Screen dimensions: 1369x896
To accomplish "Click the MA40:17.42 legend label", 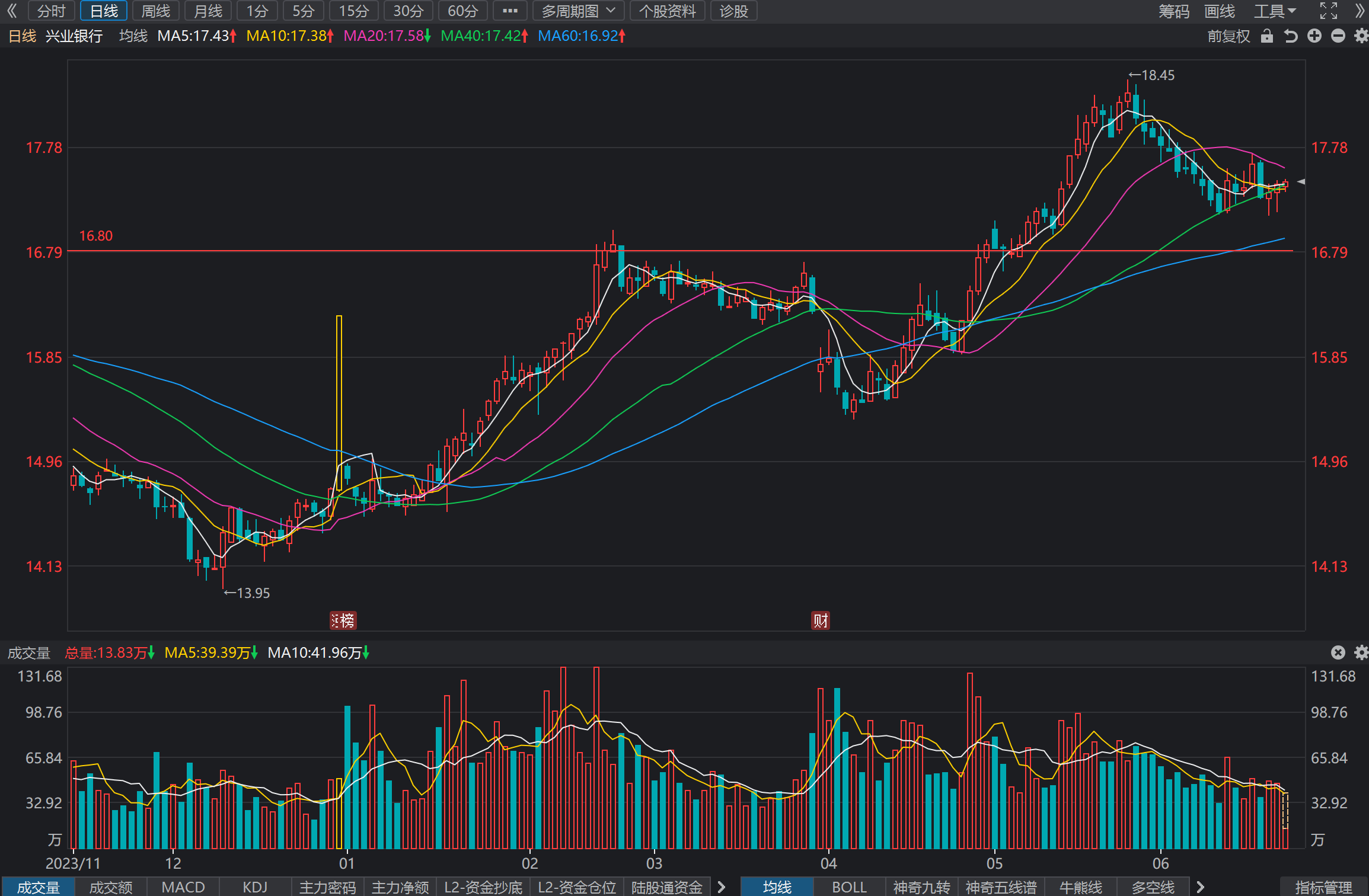I will (x=484, y=36).
